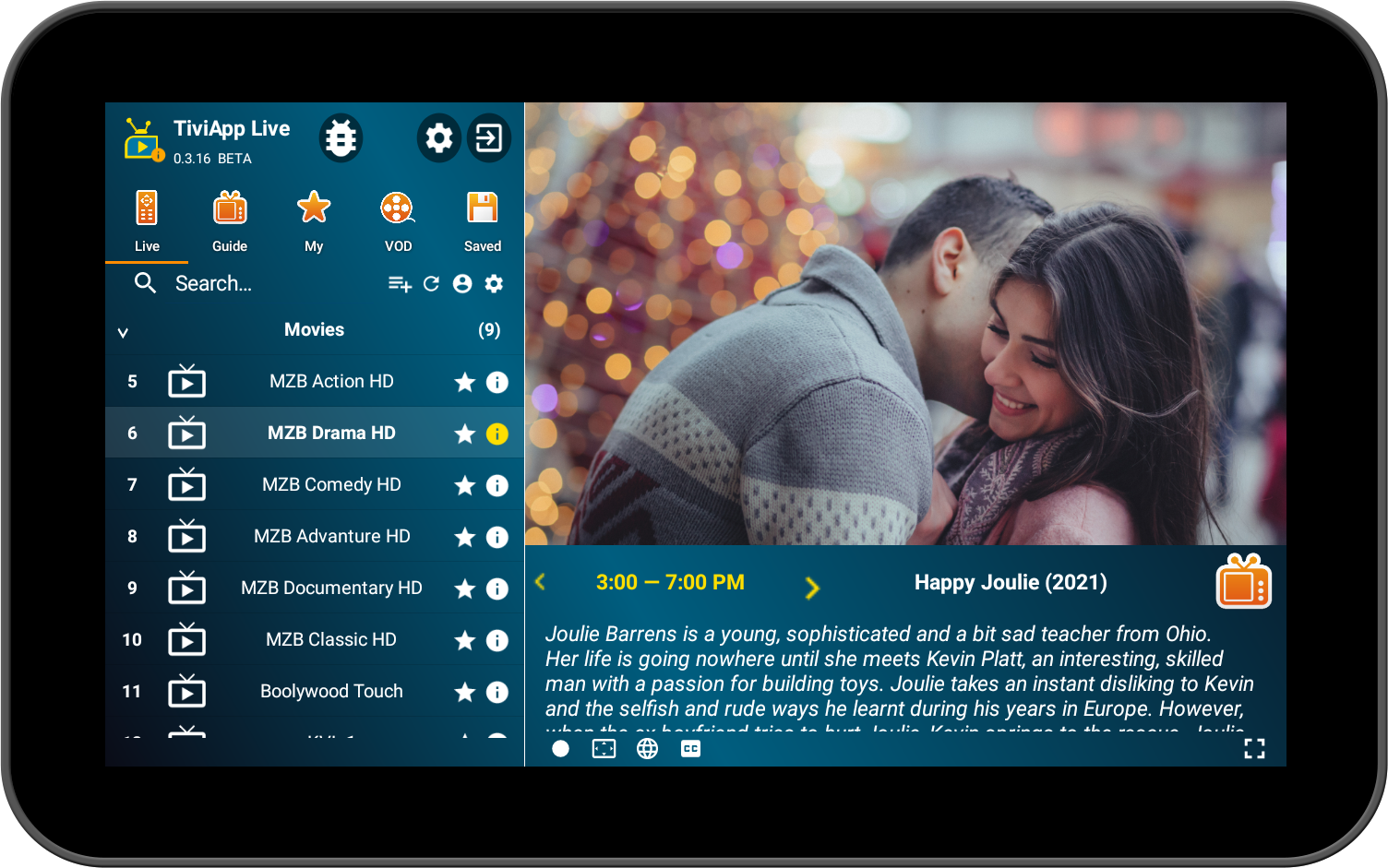Click TV icon of MZB Action HD
This screenshot has height=868, width=1388.
click(186, 380)
